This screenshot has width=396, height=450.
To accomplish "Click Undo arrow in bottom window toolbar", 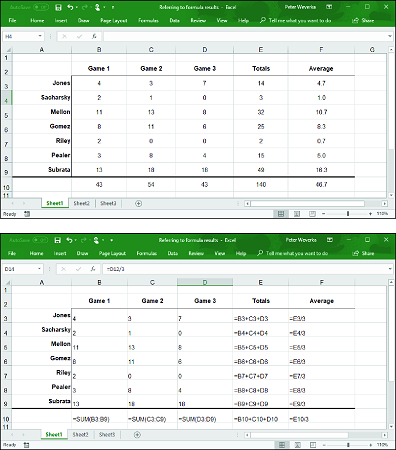I will 69,240.
